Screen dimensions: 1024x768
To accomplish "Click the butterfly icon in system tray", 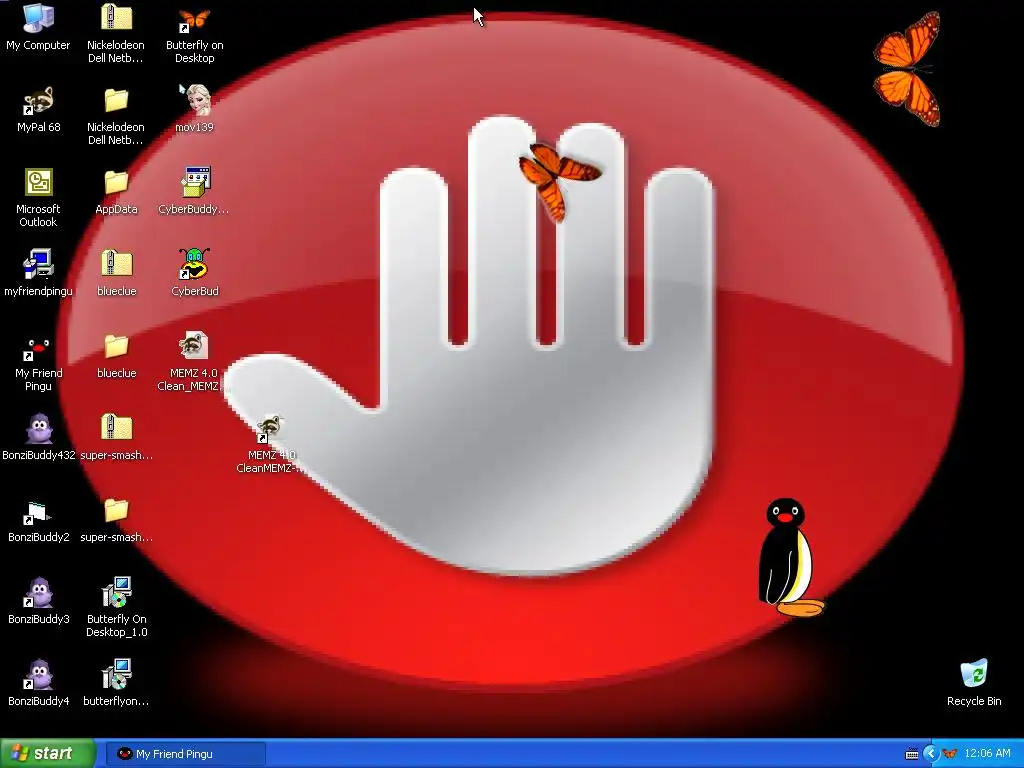I will pos(950,754).
